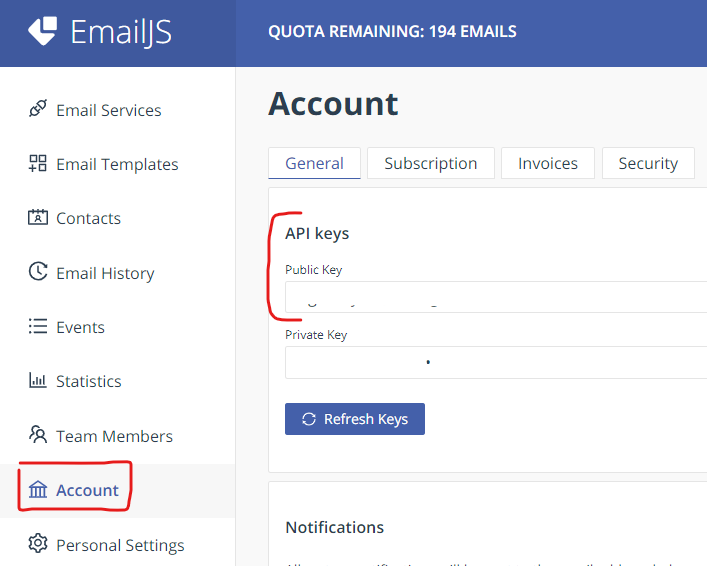Click the EmailJS brand name text
707x566 pixels.
[x=121, y=32]
